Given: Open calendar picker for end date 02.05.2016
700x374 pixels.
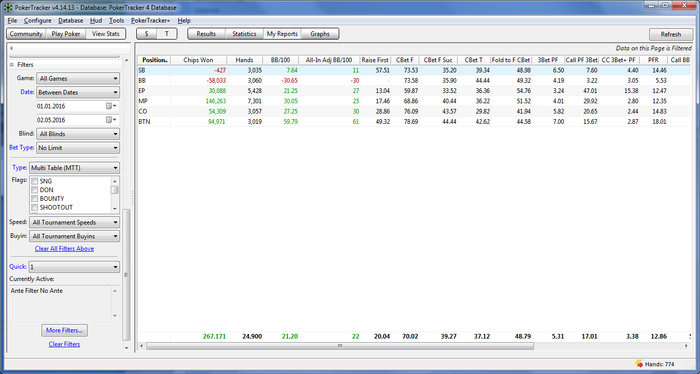Looking at the screenshot, I should (111, 120).
